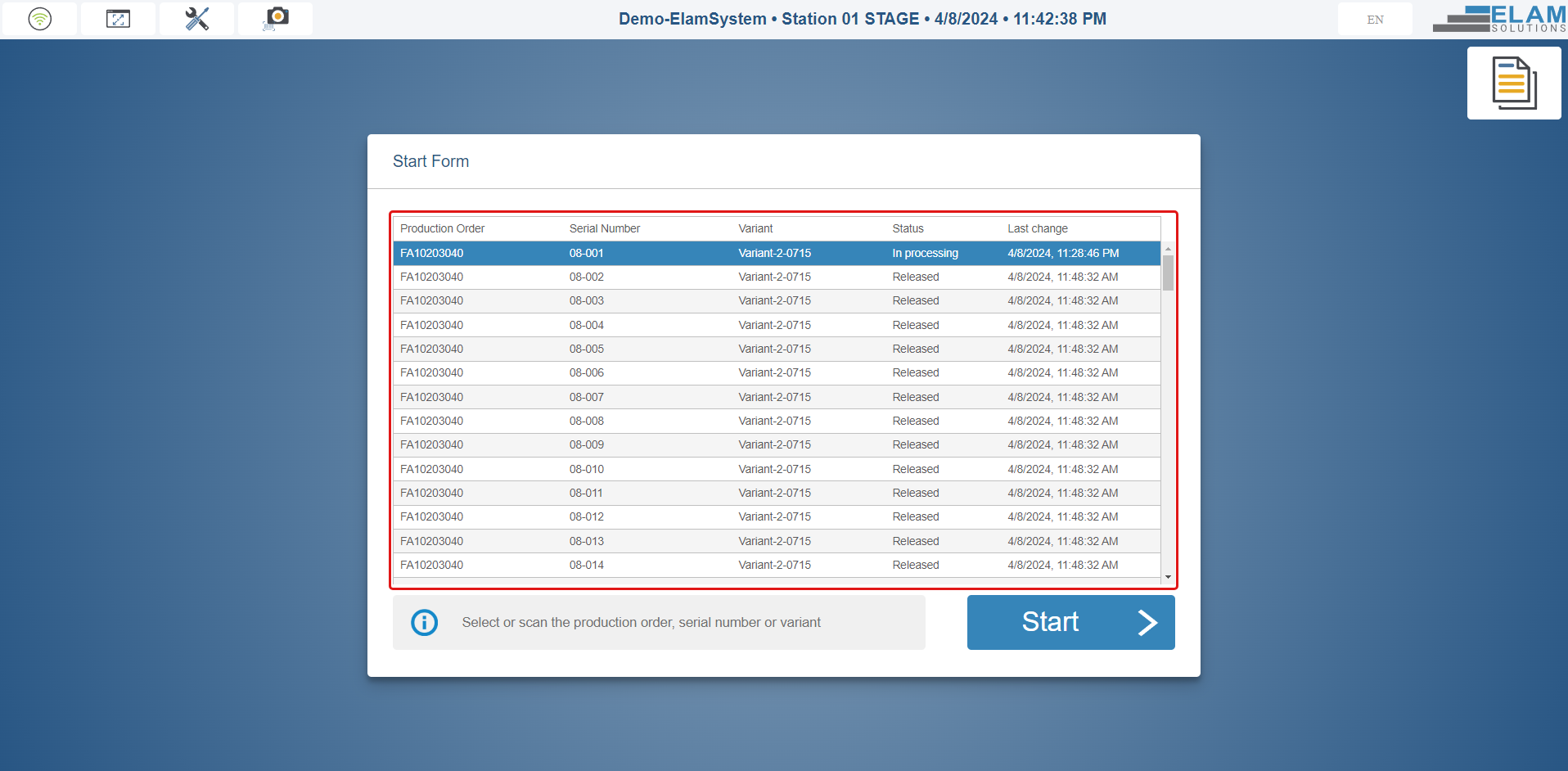Screen dimensions: 1568x771
Task: Open the EN language selector
Action: pyautogui.click(x=1374, y=19)
